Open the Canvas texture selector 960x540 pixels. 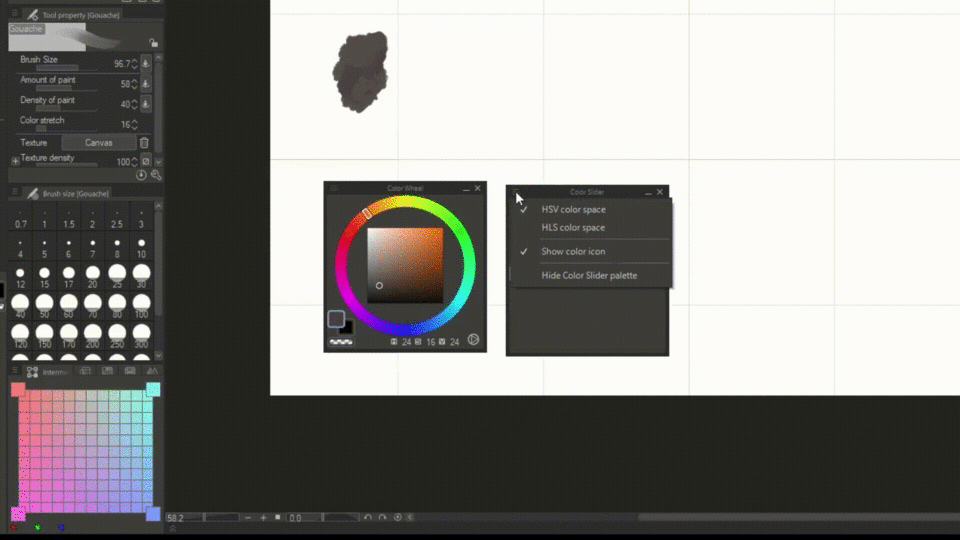[x=99, y=143]
